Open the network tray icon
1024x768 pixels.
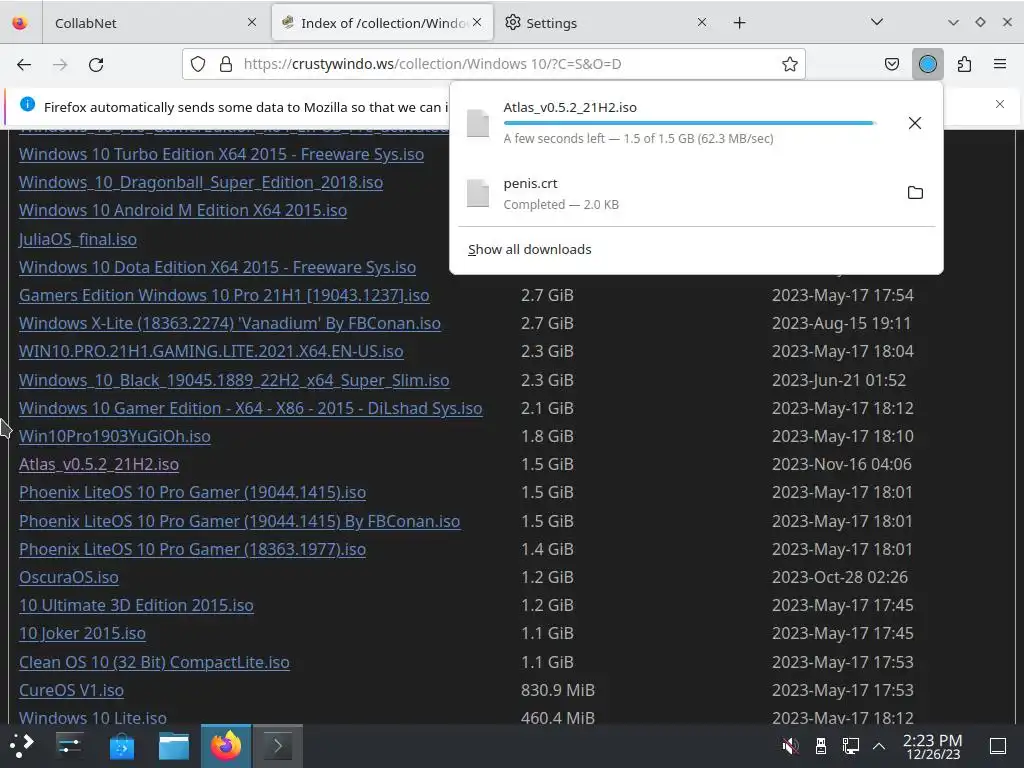coord(850,746)
